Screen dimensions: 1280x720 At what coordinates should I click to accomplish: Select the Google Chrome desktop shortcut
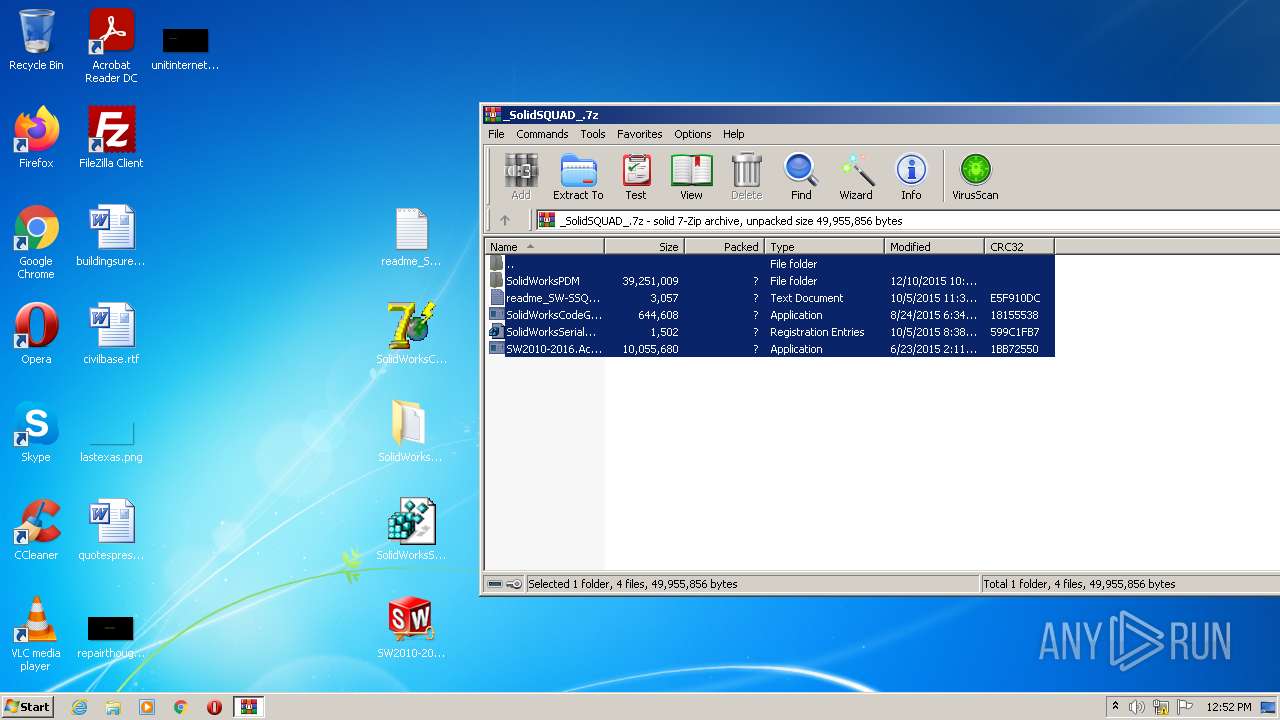tap(36, 242)
